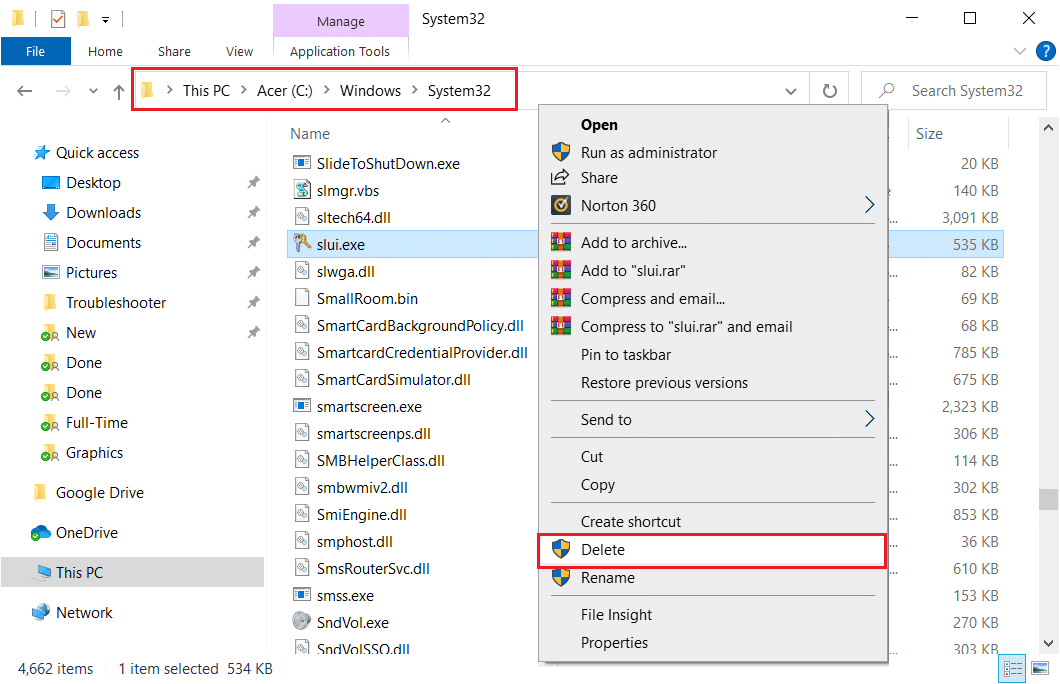Open the address bar history dropdown
This screenshot has height=684, width=1060.
coord(790,91)
